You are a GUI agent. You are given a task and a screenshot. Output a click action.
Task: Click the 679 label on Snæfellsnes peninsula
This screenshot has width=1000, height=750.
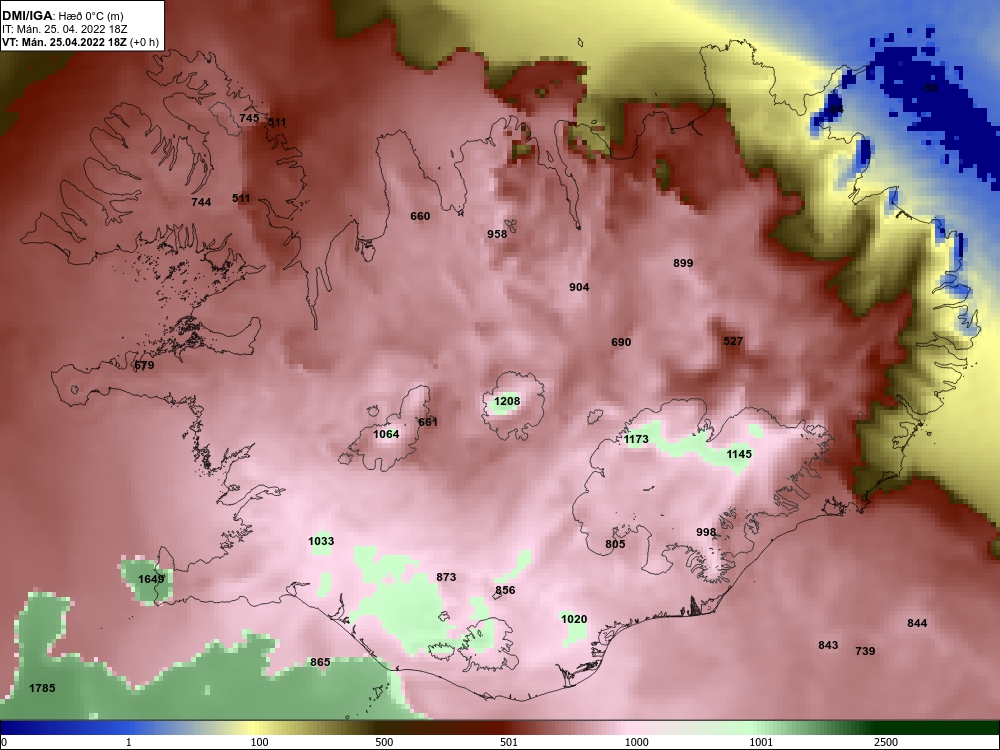click(144, 365)
